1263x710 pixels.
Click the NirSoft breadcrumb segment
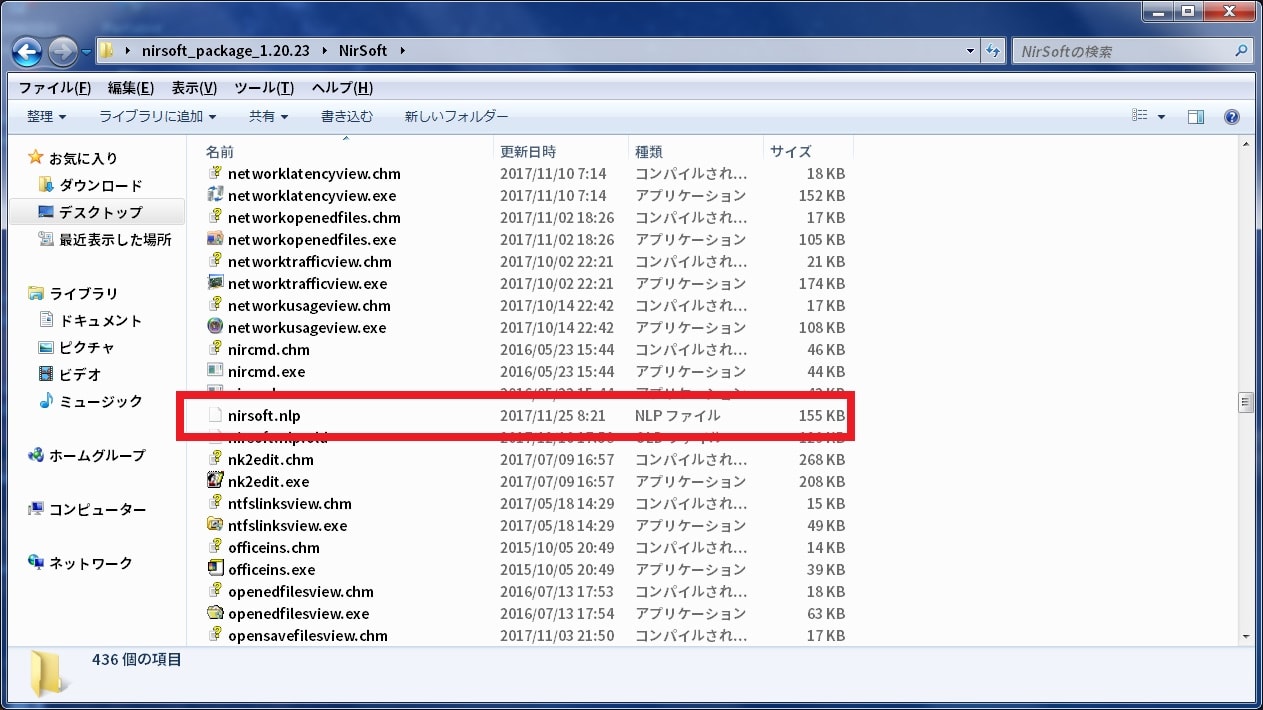coord(362,51)
